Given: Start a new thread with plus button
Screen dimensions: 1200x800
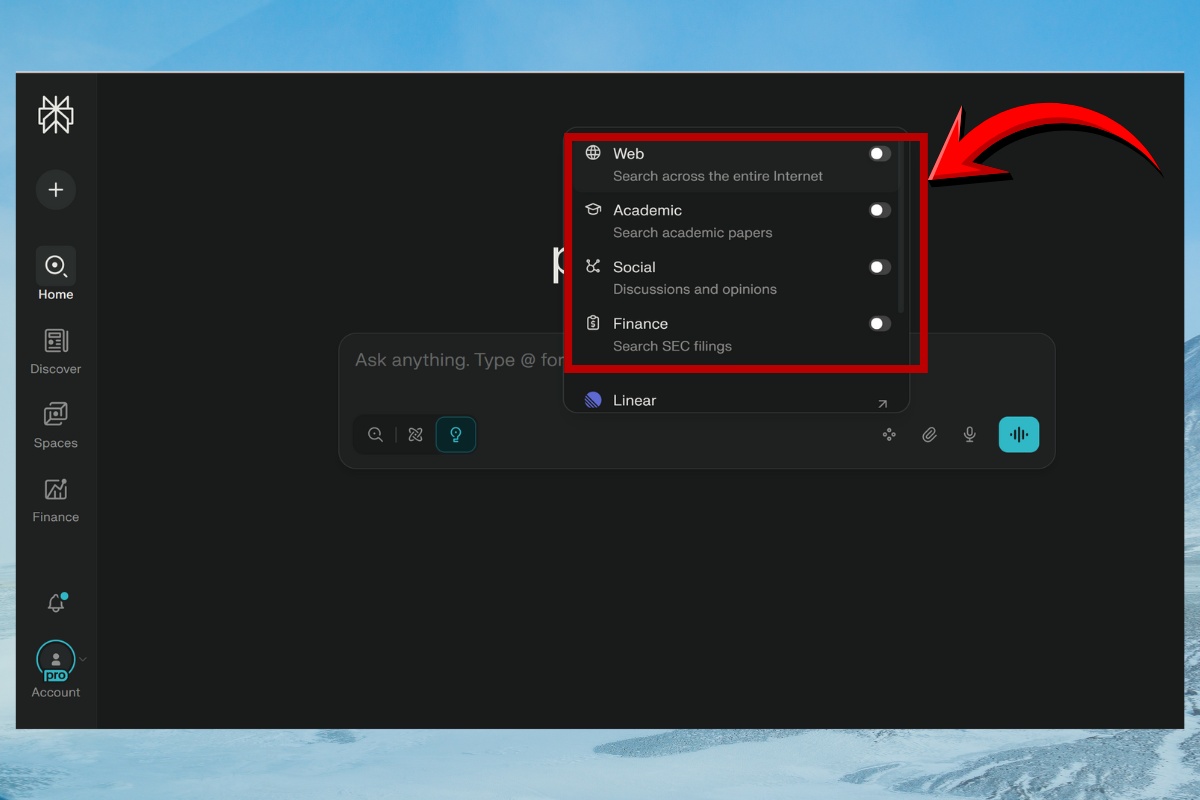Looking at the screenshot, I should click(x=56, y=189).
